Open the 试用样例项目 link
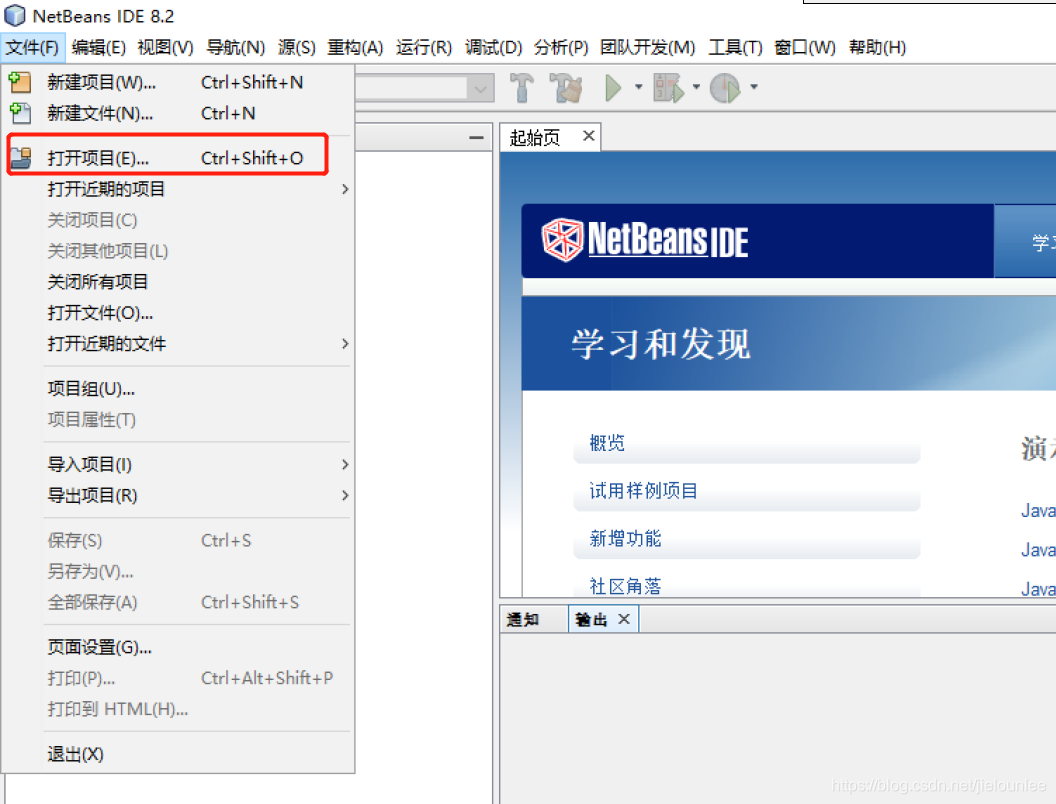Viewport: 1056px width, 804px height. [x=643, y=491]
